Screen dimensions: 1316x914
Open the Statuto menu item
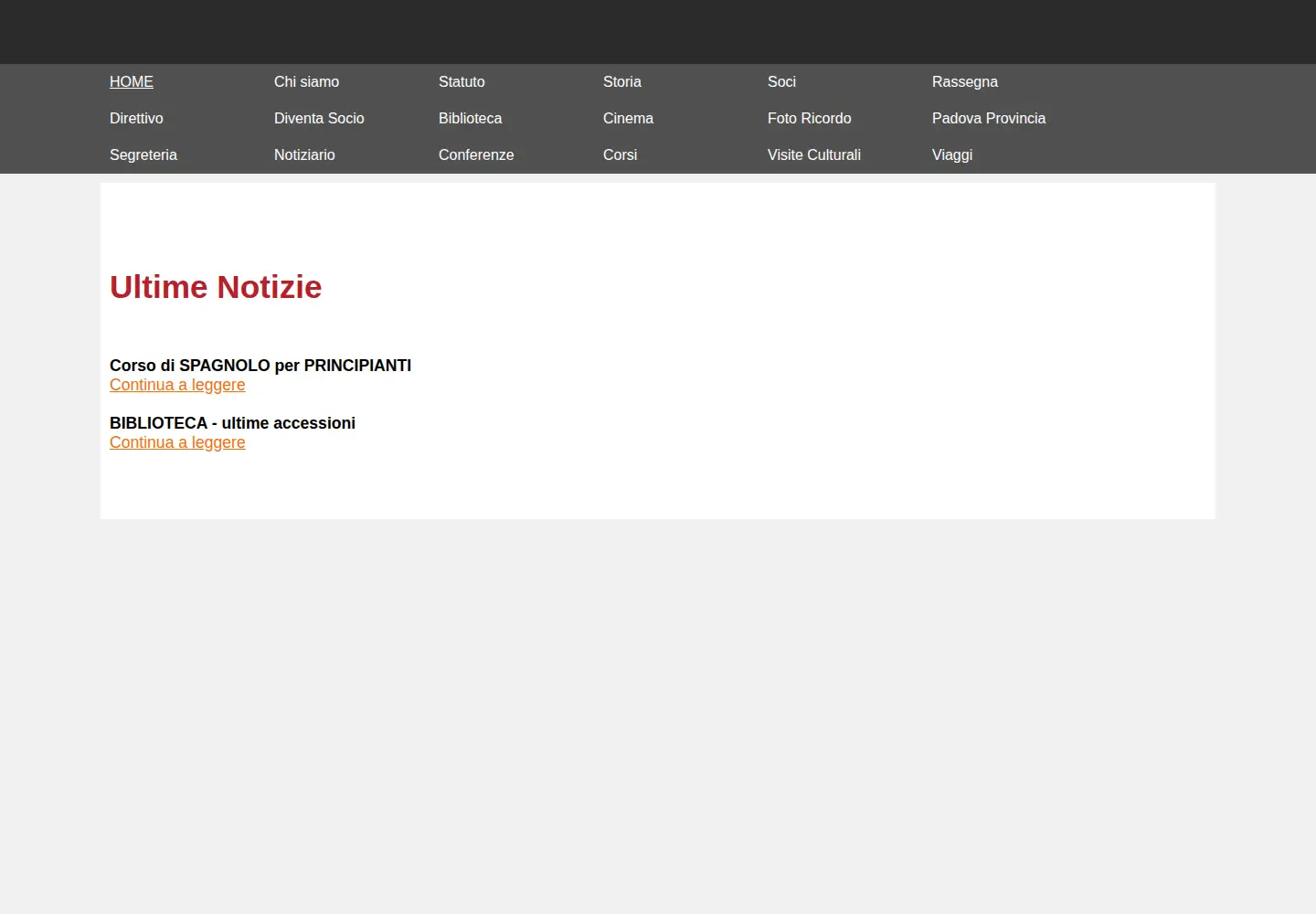coord(462,81)
